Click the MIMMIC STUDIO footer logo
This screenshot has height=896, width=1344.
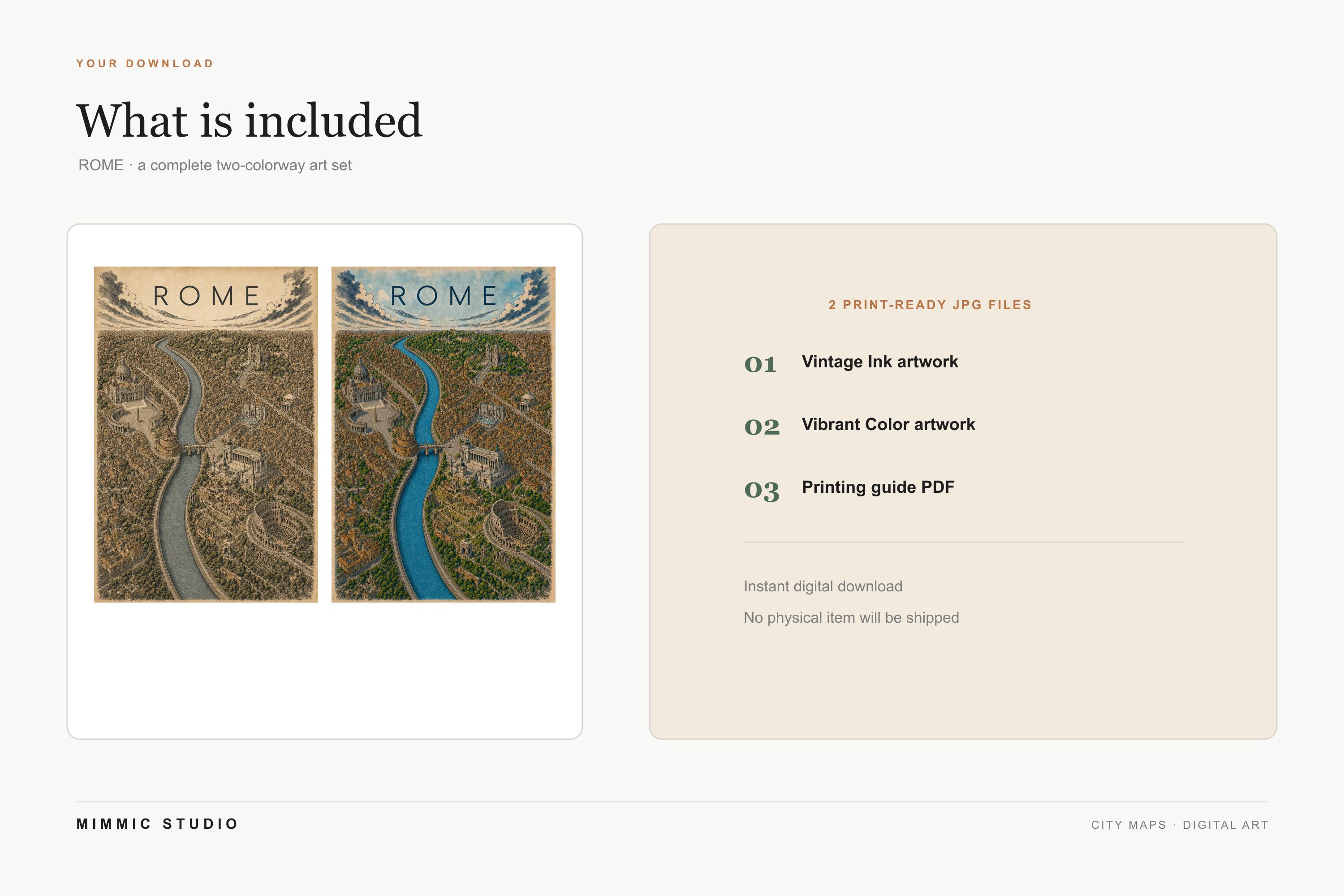click(x=157, y=824)
